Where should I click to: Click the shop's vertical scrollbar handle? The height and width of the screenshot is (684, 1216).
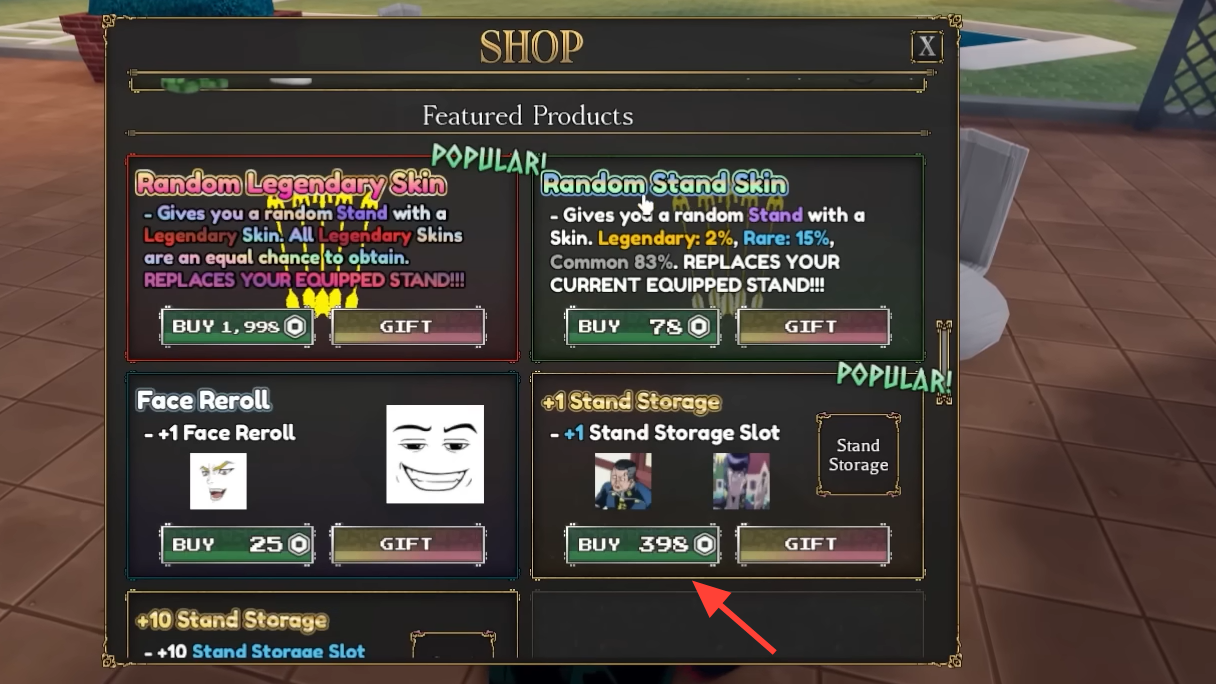pyautogui.click(x=943, y=362)
